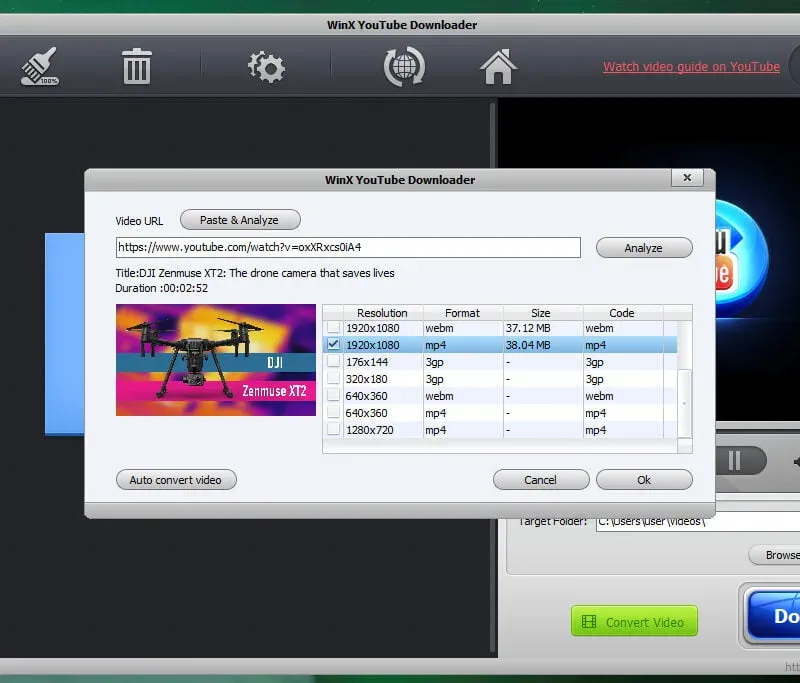Click the Auto convert video button
Viewport: 800px width, 683px height.
point(176,480)
